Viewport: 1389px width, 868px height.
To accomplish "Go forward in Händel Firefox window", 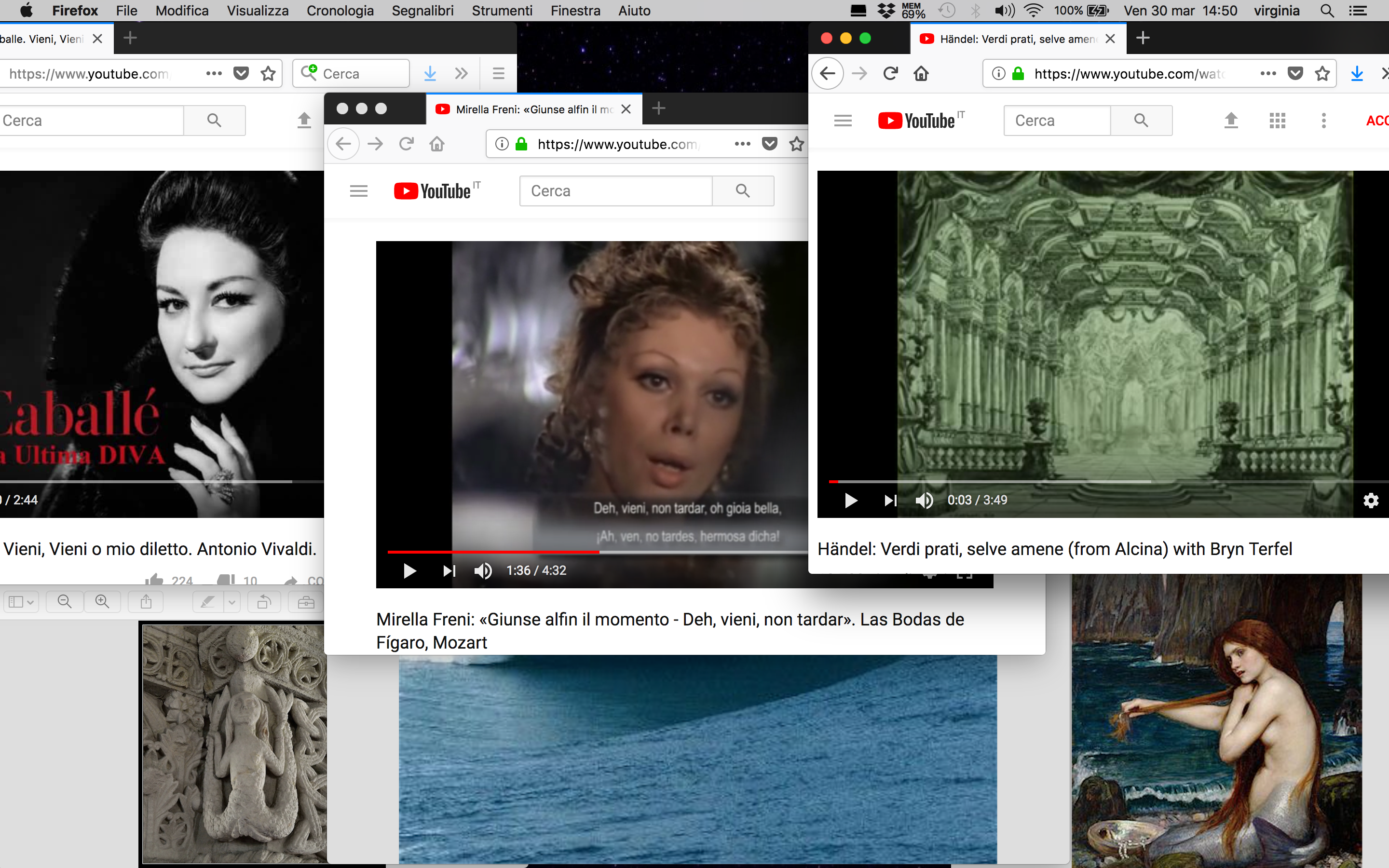I will coord(859,73).
